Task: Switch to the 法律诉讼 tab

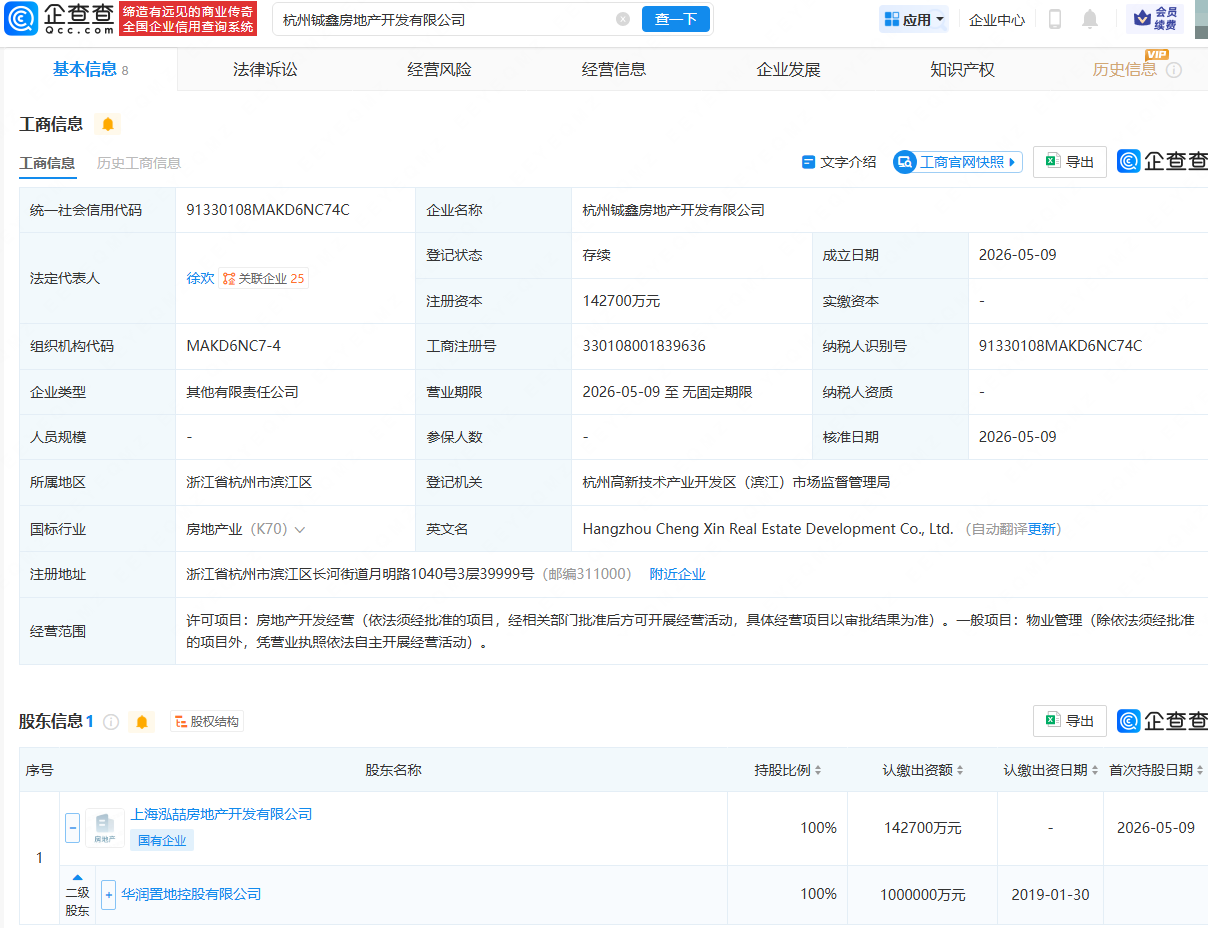Action: pos(265,70)
